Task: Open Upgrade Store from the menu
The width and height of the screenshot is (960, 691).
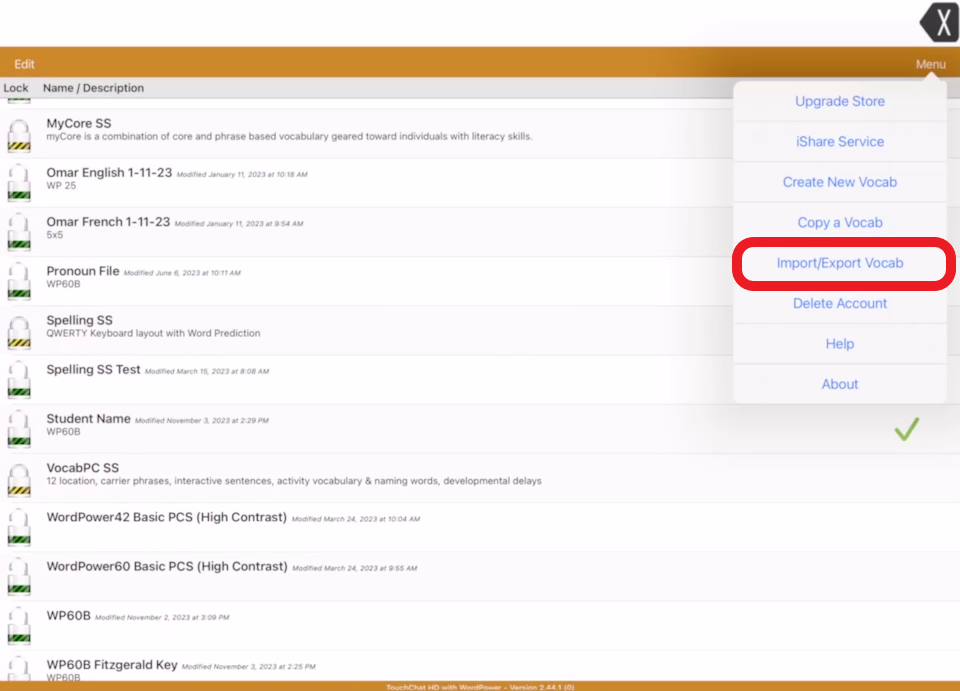Action: (839, 102)
